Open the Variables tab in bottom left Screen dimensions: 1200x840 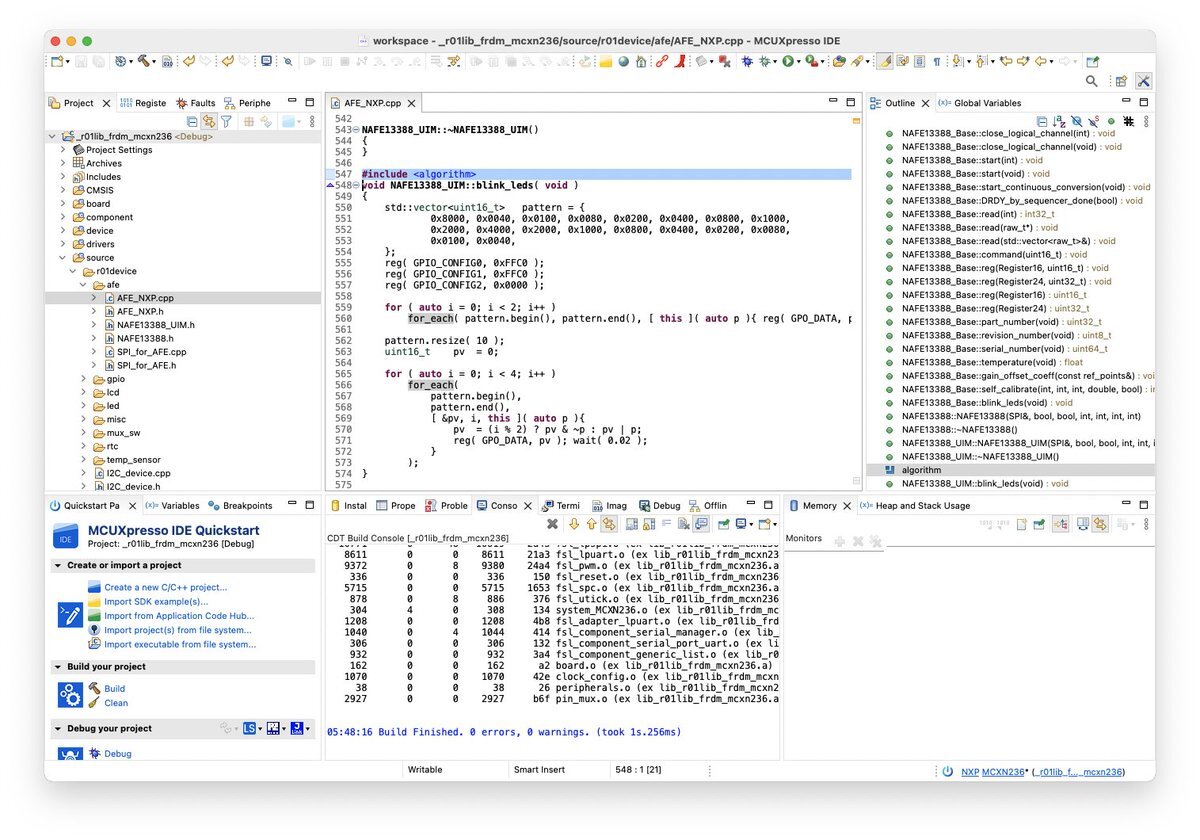tap(172, 506)
